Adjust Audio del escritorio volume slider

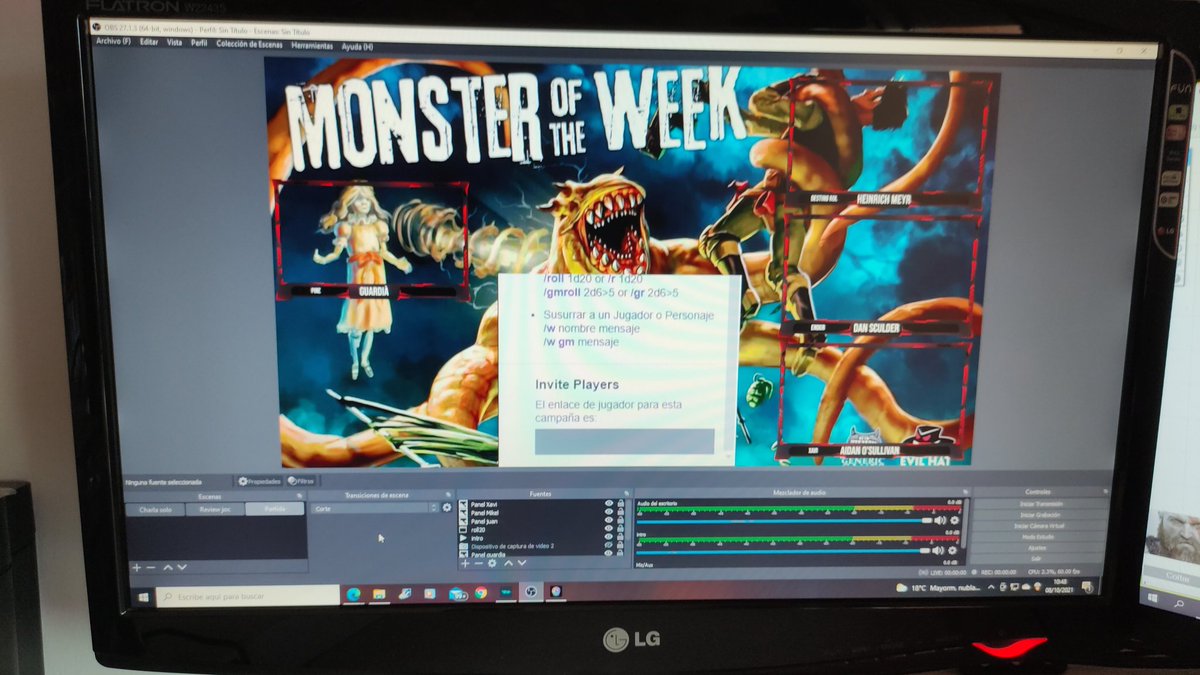(x=784, y=520)
